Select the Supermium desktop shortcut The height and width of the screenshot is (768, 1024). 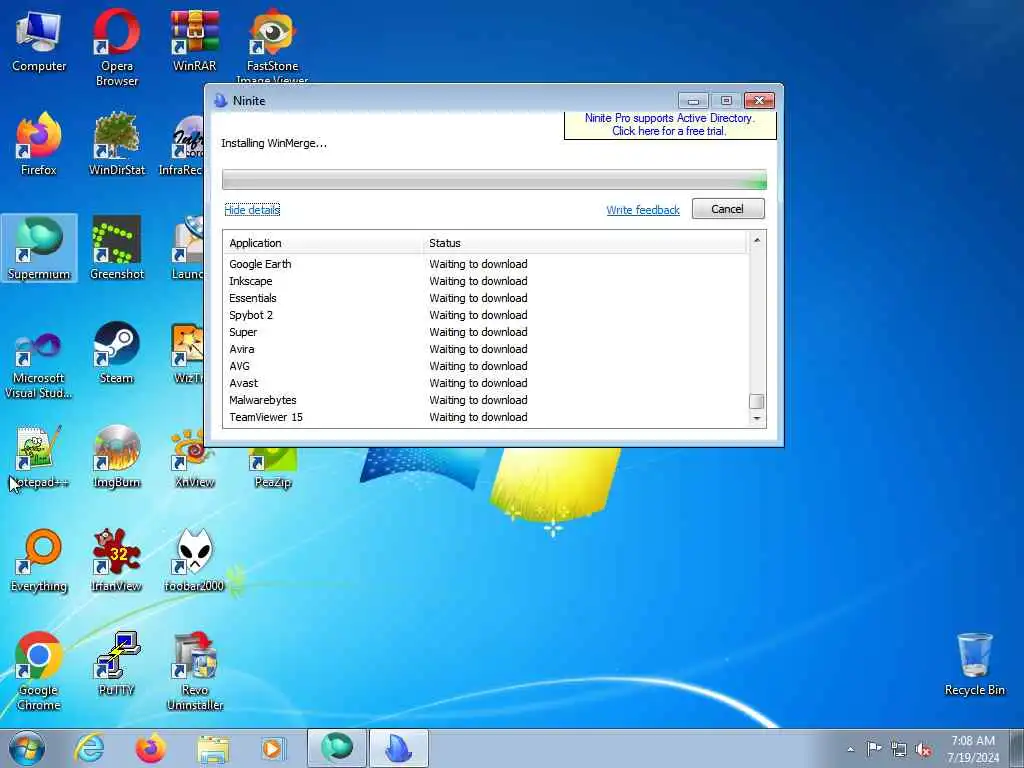click(x=39, y=248)
